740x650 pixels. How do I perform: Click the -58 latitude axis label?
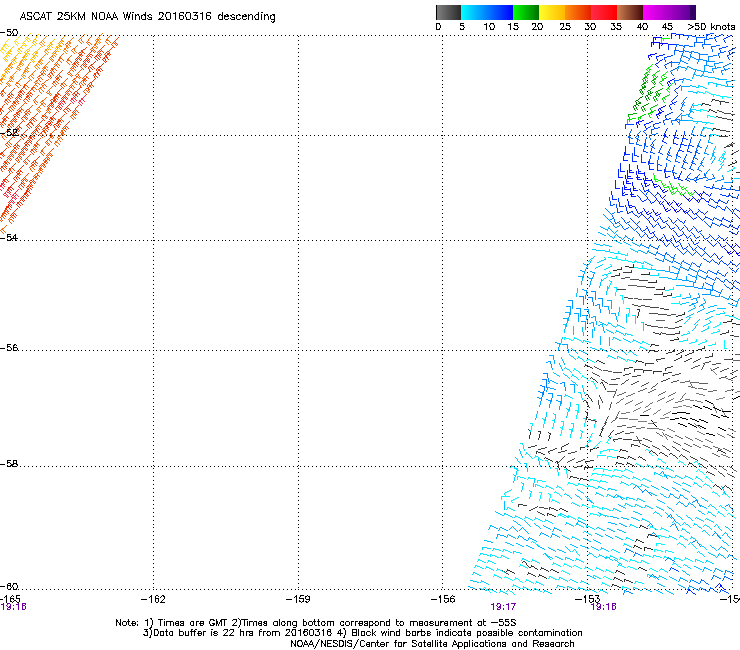(x=9, y=464)
